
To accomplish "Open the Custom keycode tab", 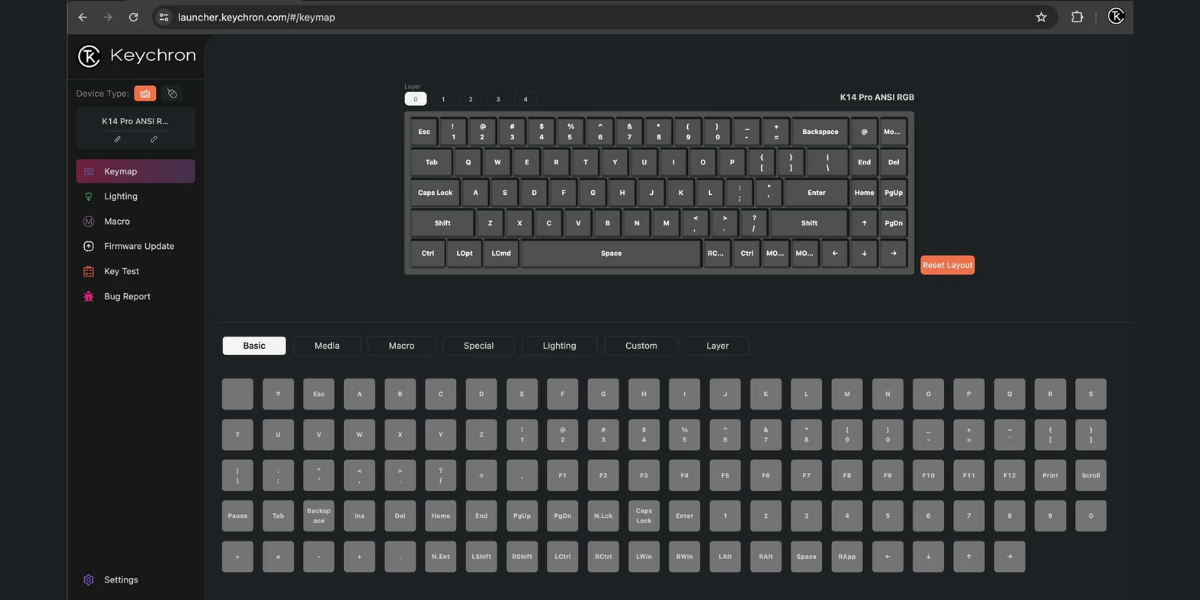I will pos(641,346).
